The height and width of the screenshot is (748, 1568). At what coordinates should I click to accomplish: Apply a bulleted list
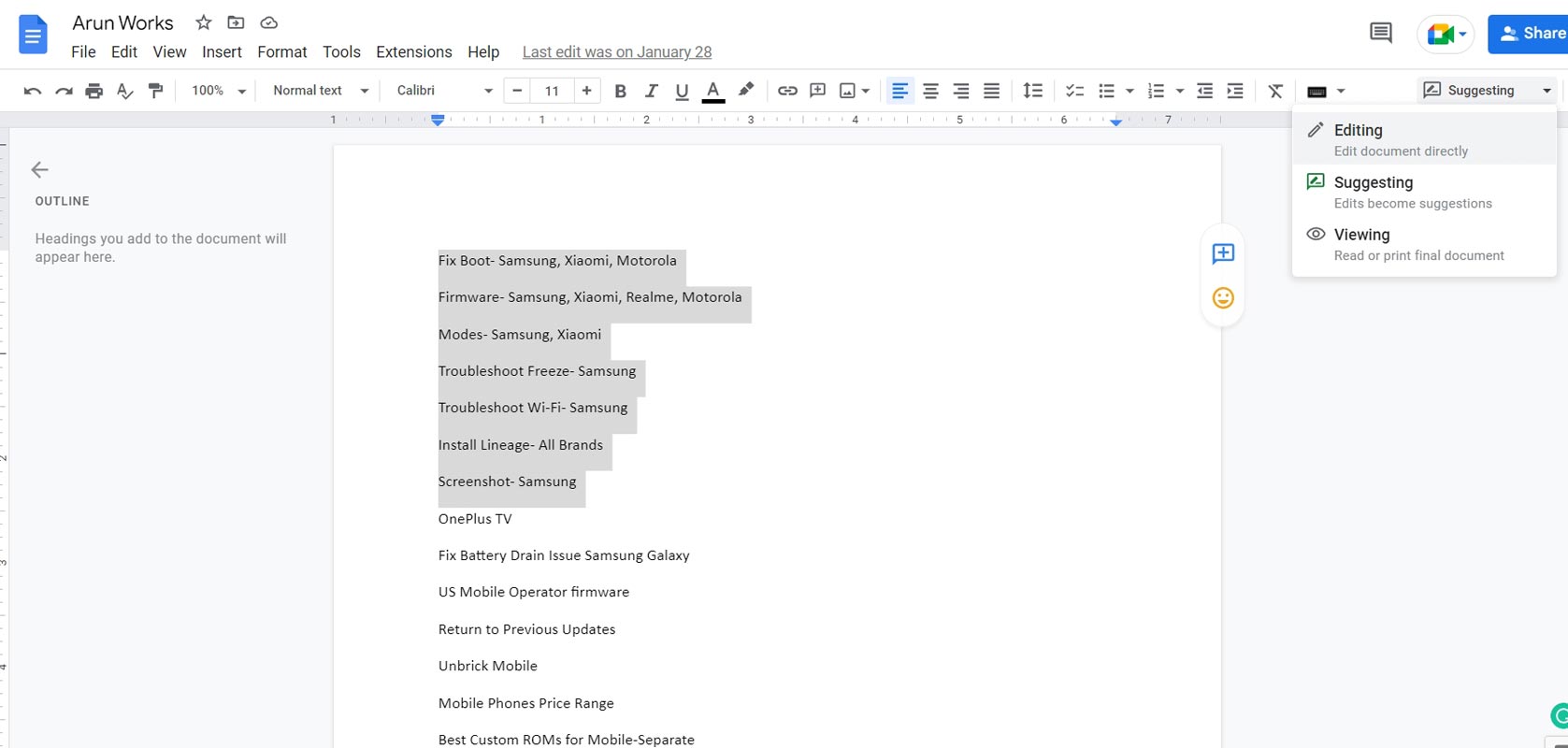[x=1107, y=91]
